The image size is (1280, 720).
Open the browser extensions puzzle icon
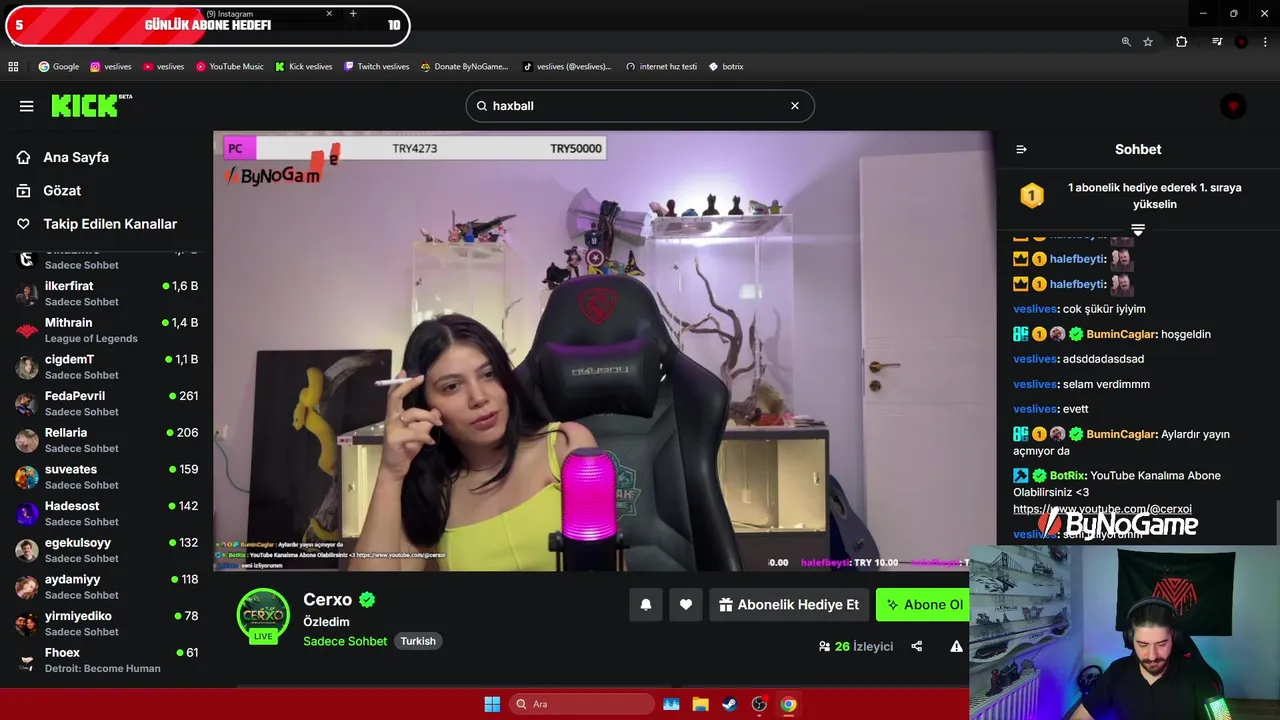[x=1182, y=42]
